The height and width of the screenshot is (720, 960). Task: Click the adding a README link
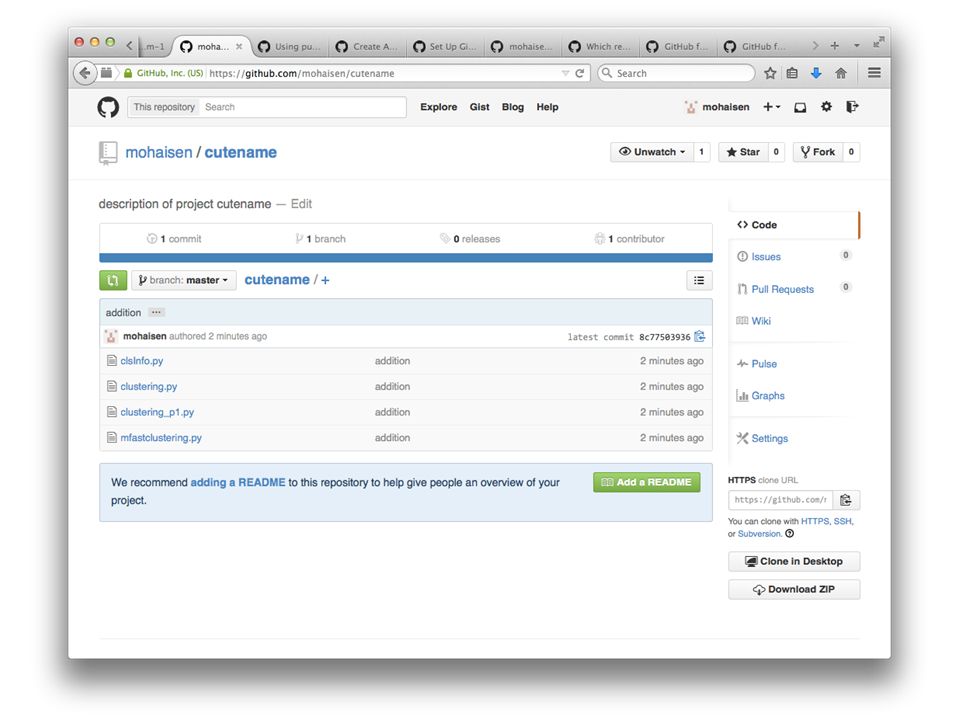click(x=238, y=482)
